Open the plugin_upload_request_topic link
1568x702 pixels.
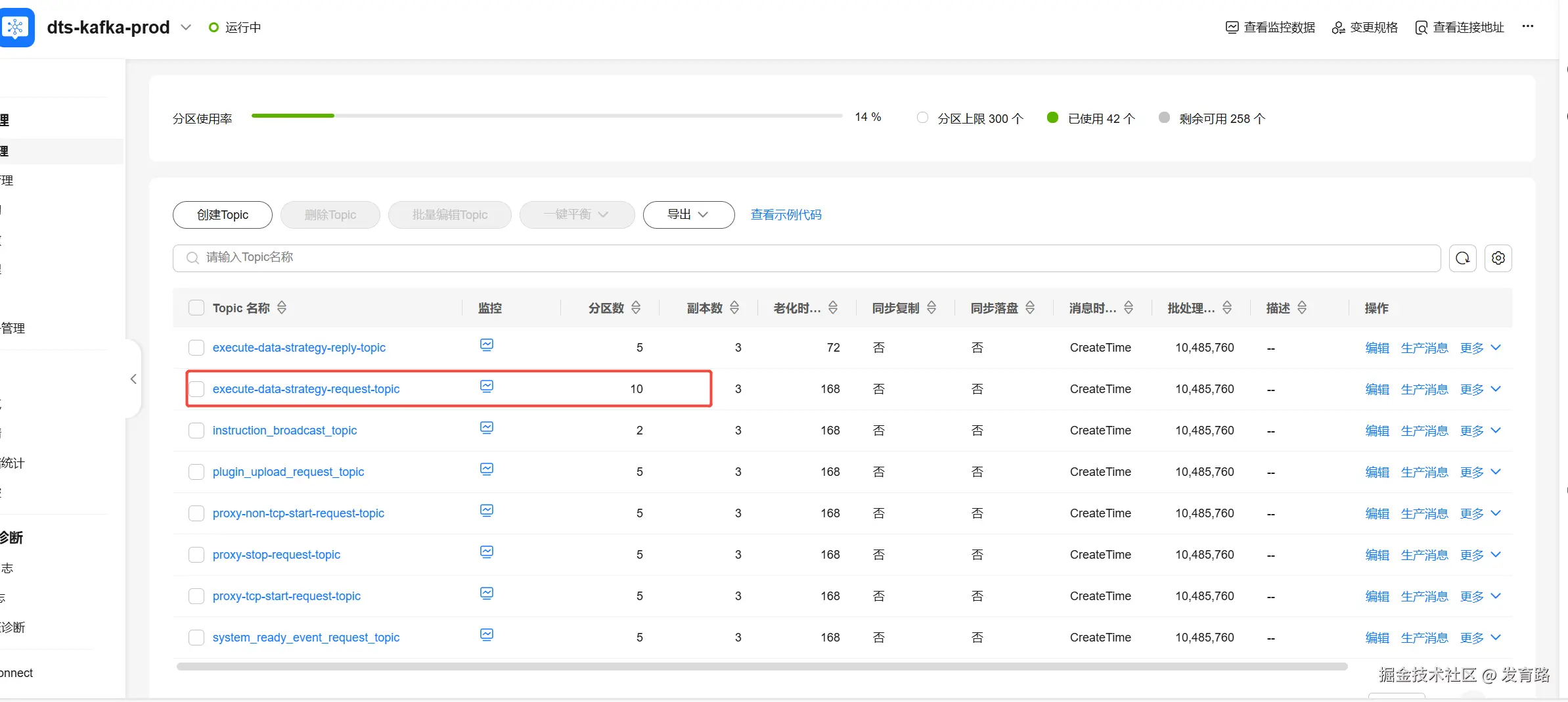click(288, 472)
